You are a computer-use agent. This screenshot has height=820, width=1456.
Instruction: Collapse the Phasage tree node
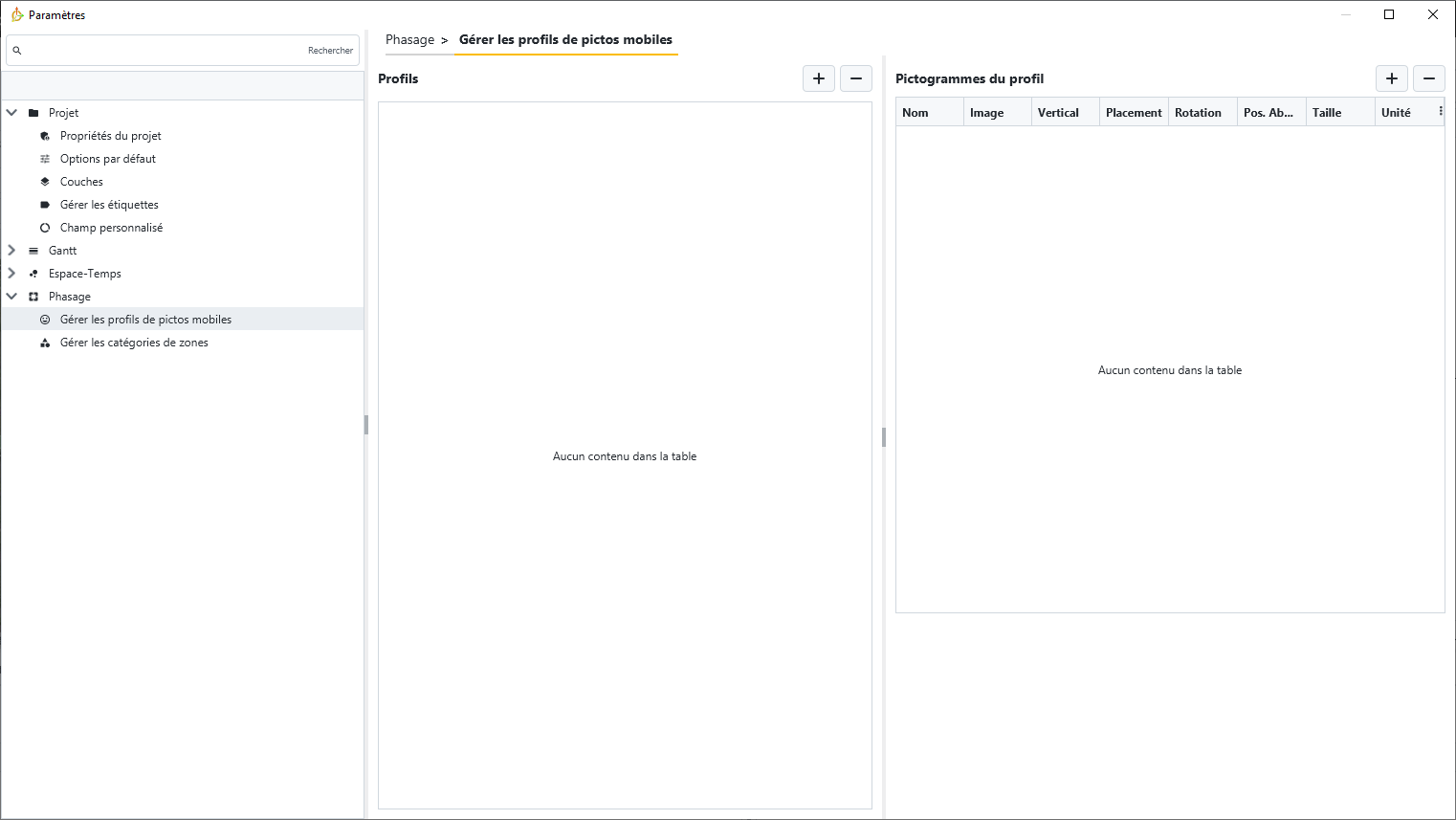point(11,297)
